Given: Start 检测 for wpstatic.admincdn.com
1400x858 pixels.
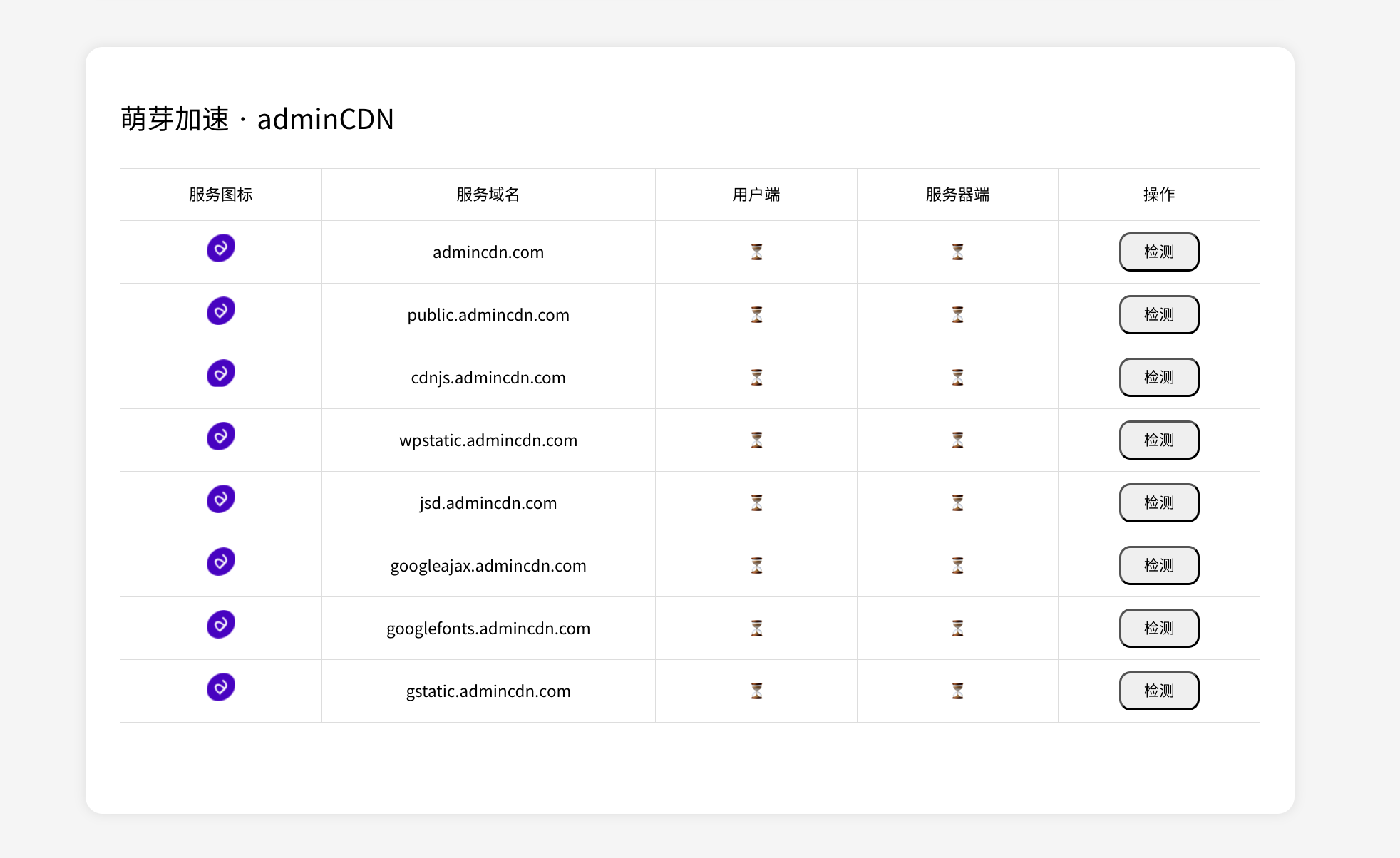Looking at the screenshot, I should (x=1158, y=440).
